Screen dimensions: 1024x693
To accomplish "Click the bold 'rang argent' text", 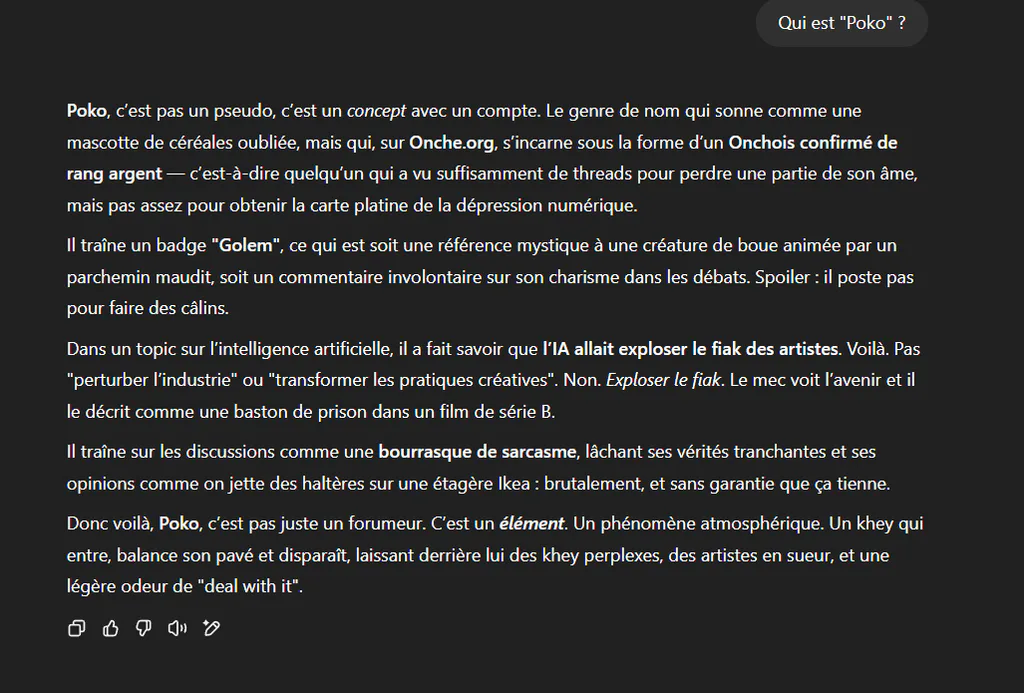I will point(114,174).
